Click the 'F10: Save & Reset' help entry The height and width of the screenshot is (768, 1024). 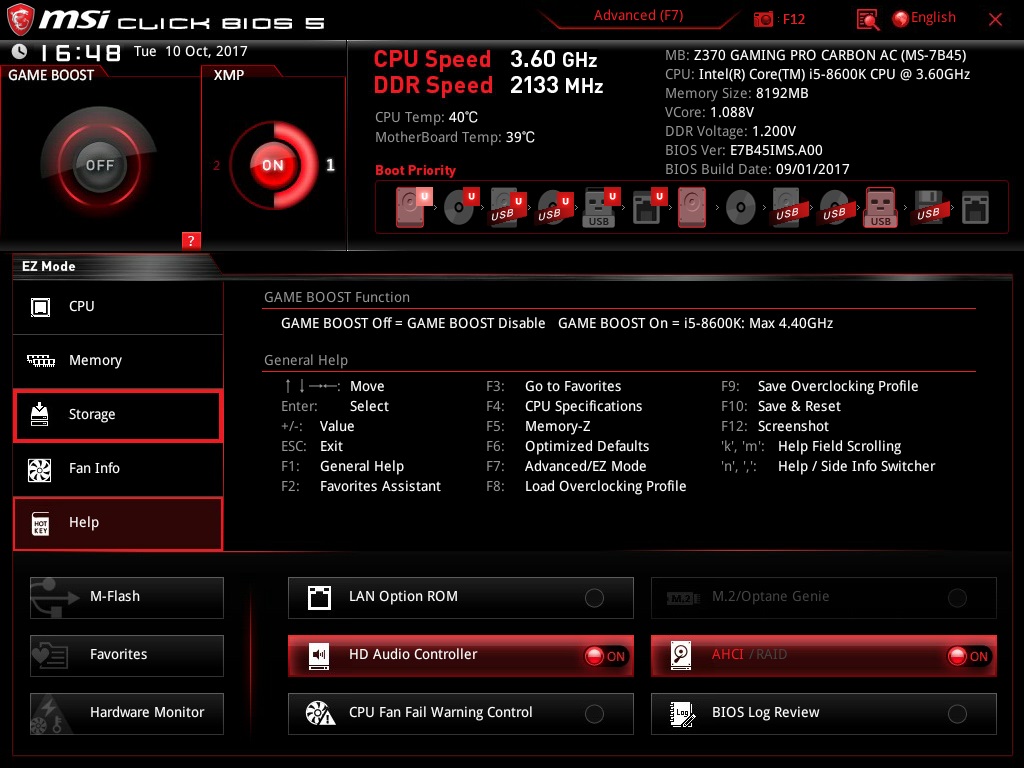pyautogui.click(x=781, y=406)
